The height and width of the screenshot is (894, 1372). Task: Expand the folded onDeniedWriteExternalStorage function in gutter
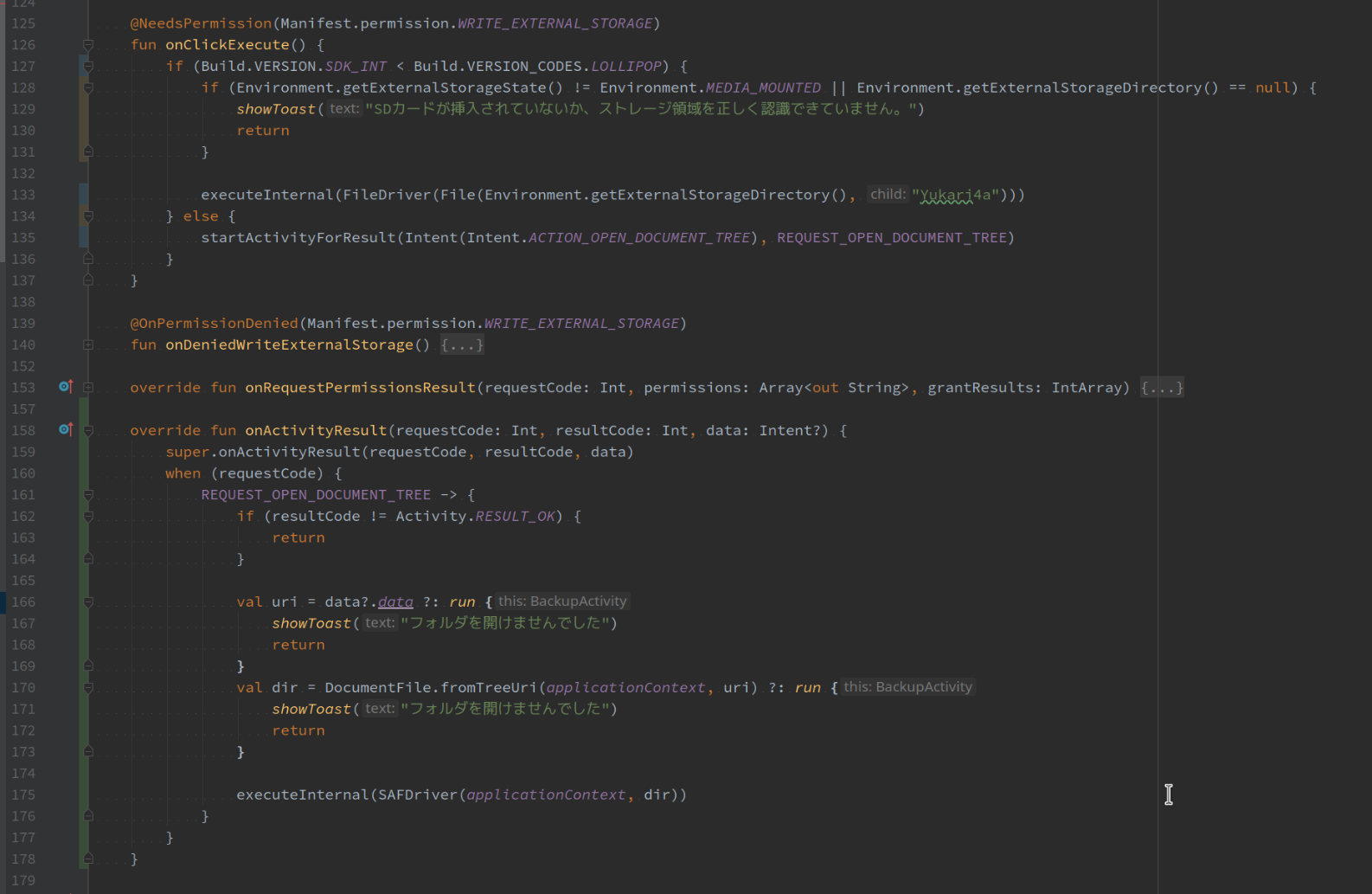[x=88, y=344]
